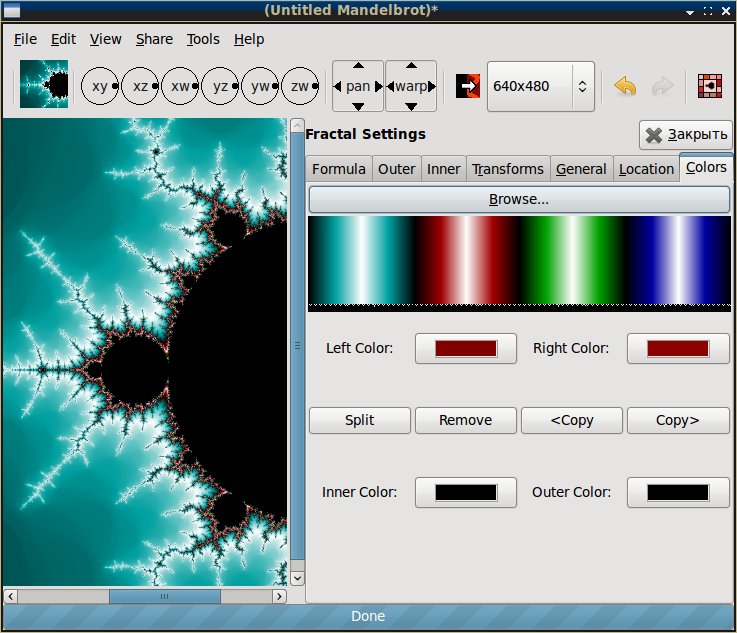Click the horizontal scrollbar left arrow

pos(10,596)
